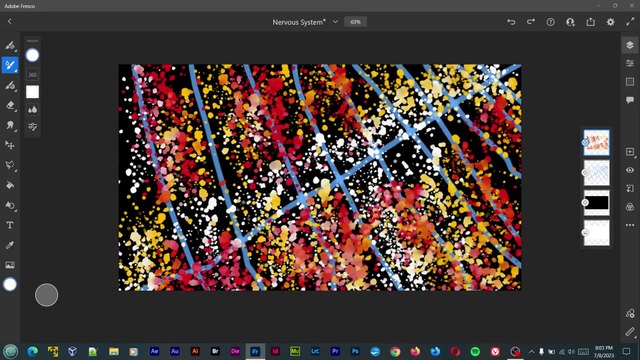This screenshot has height=360, width=640.
Task: Show hidden system tray icons
Action: coord(531,351)
